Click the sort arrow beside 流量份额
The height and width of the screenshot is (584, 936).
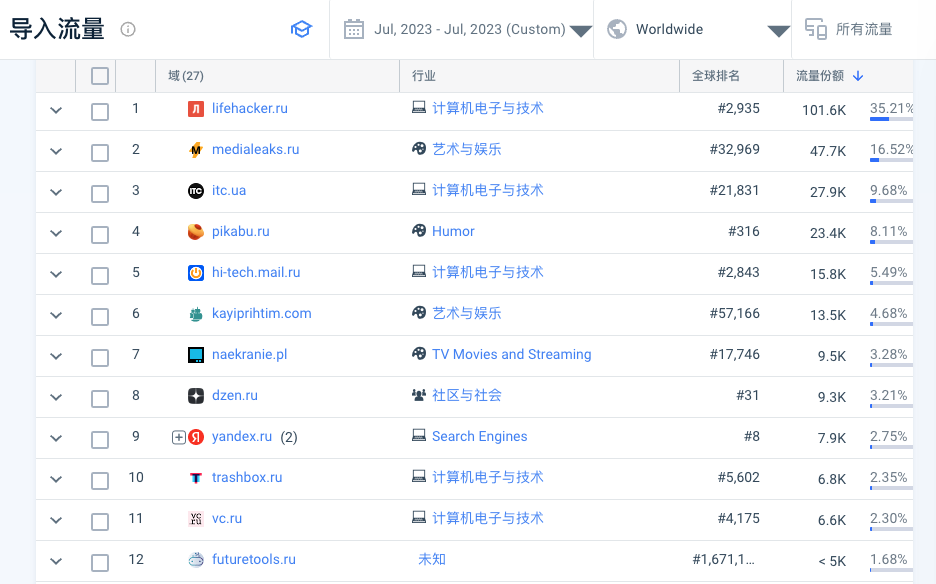pyautogui.click(x=858, y=76)
